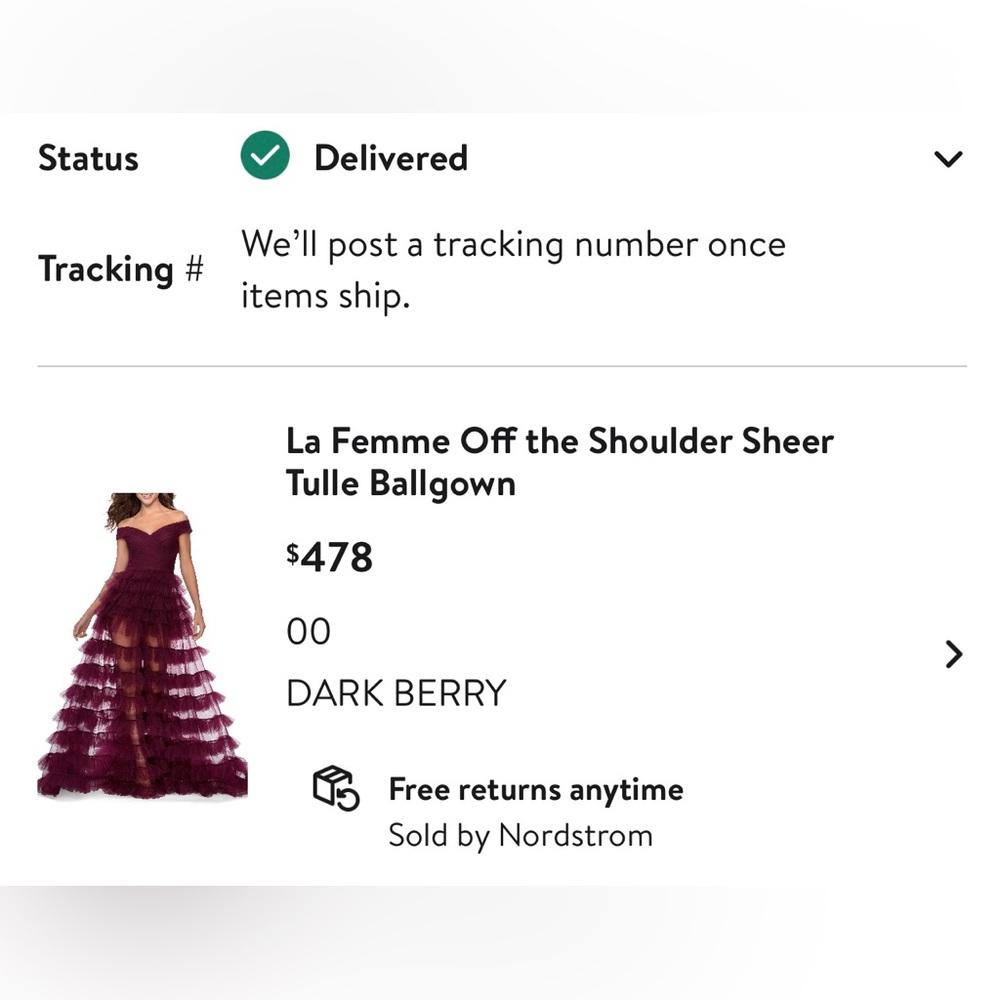Click the Status row label
This screenshot has height=1000, width=1000.
click(x=88, y=157)
